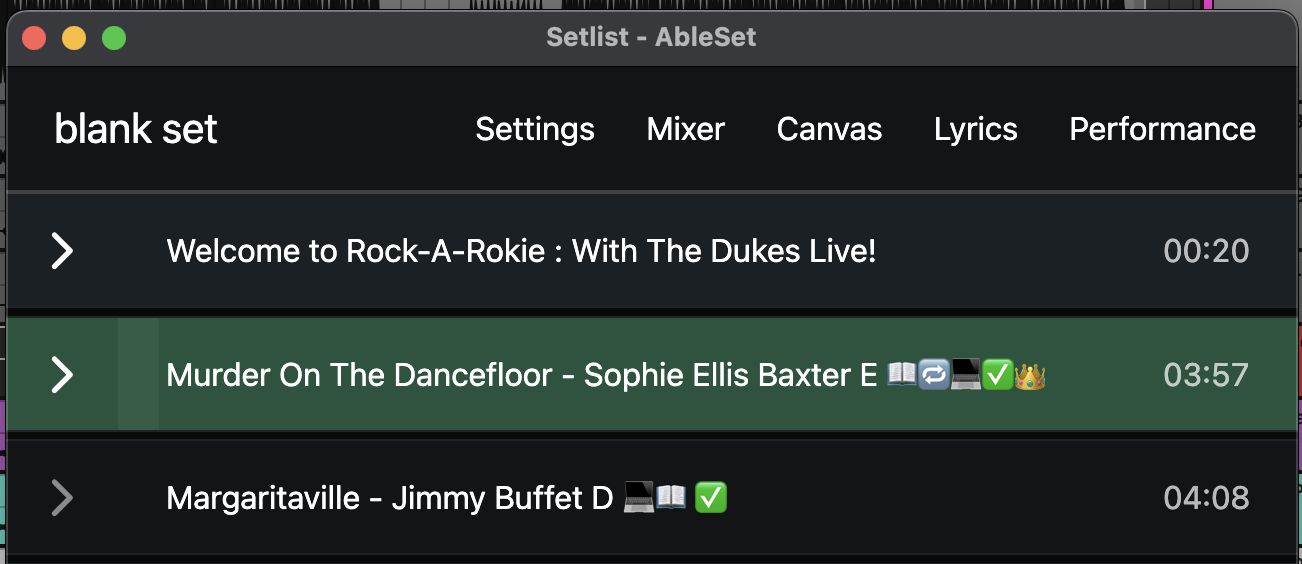The width and height of the screenshot is (1302, 564).
Task: Open the Settings page
Action: point(535,129)
